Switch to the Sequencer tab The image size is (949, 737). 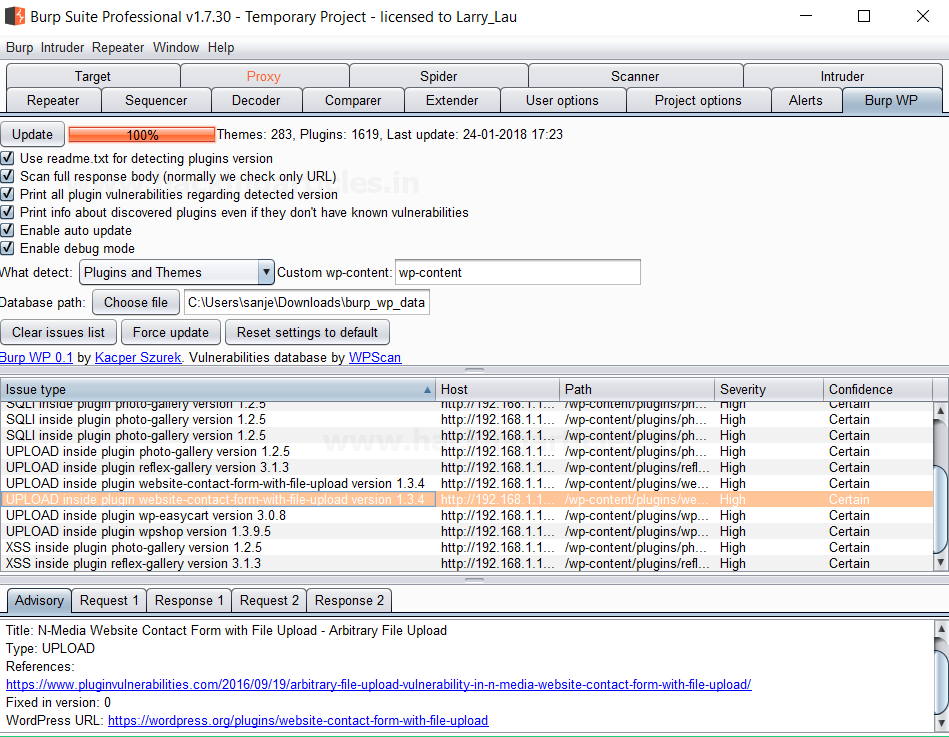tap(156, 100)
